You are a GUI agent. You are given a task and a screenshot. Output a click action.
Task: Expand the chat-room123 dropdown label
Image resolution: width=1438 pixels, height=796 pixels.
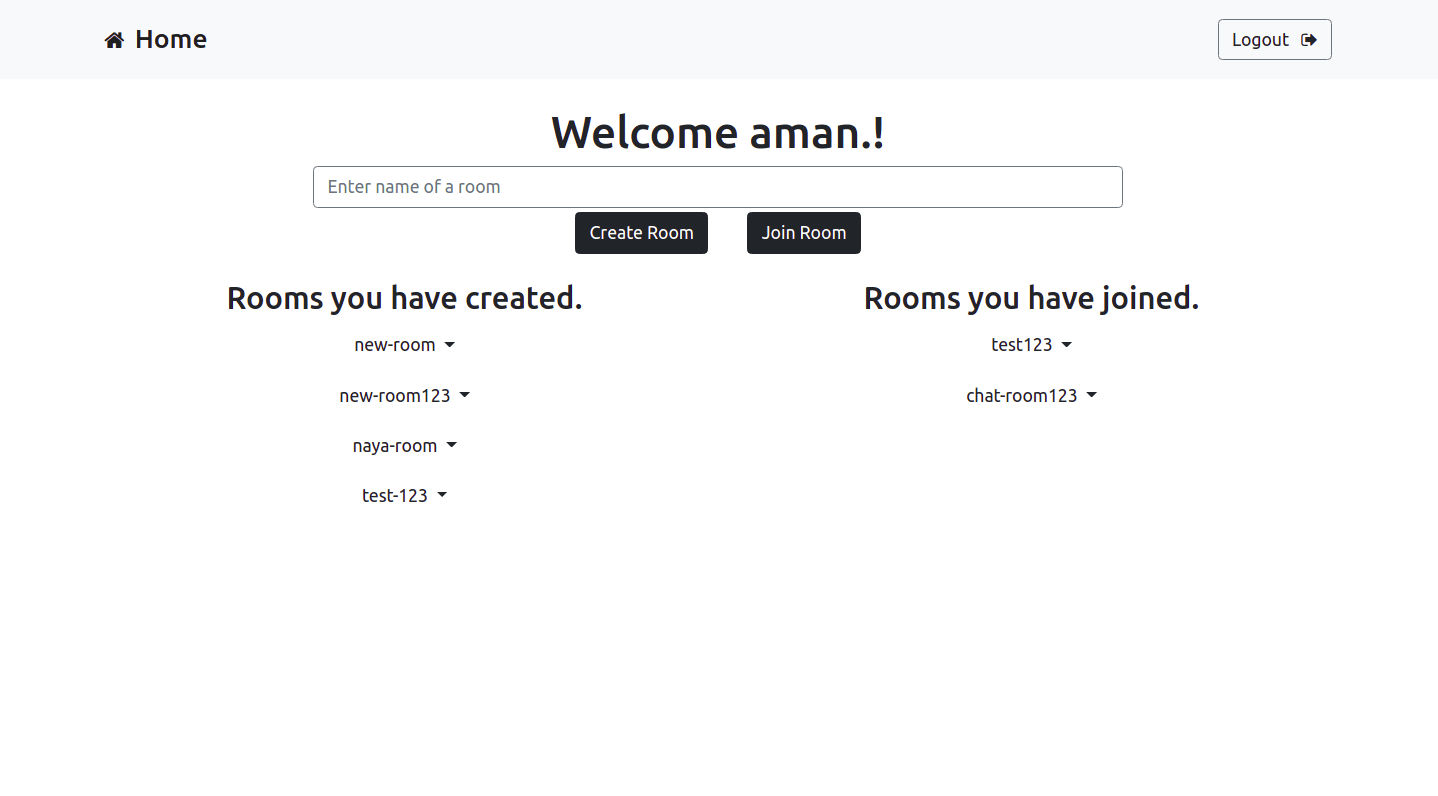pos(1022,396)
